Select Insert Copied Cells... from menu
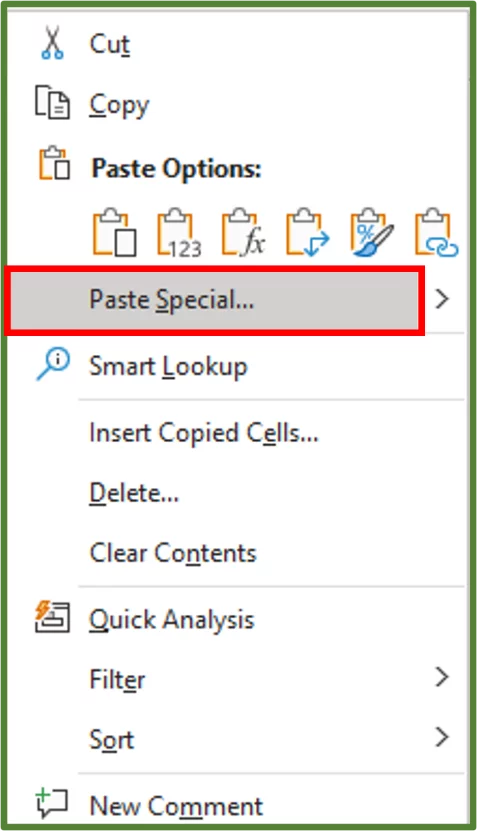This screenshot has width=477, height=831. (204, 433)
